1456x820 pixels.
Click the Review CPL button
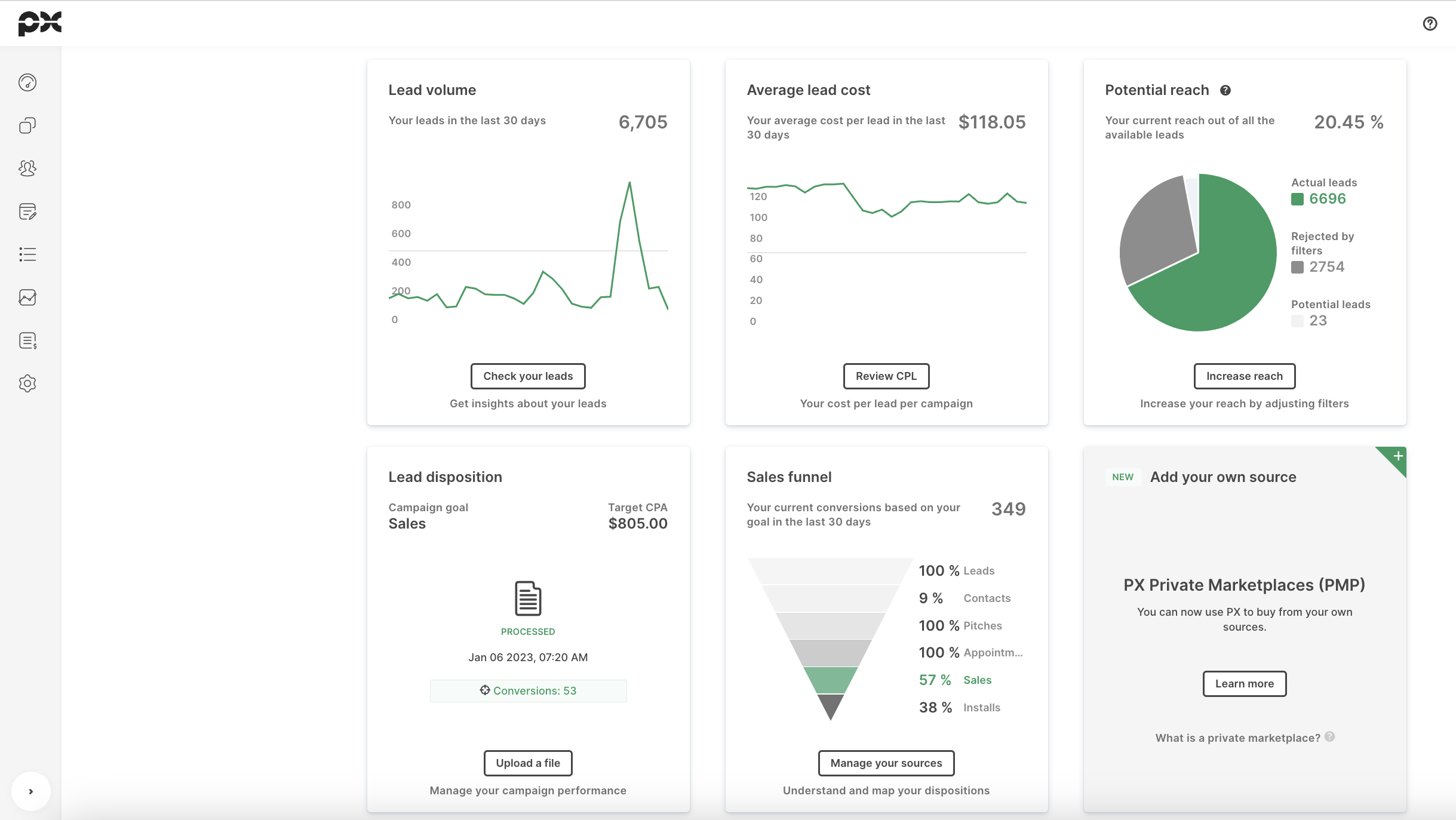pos(886,376)
